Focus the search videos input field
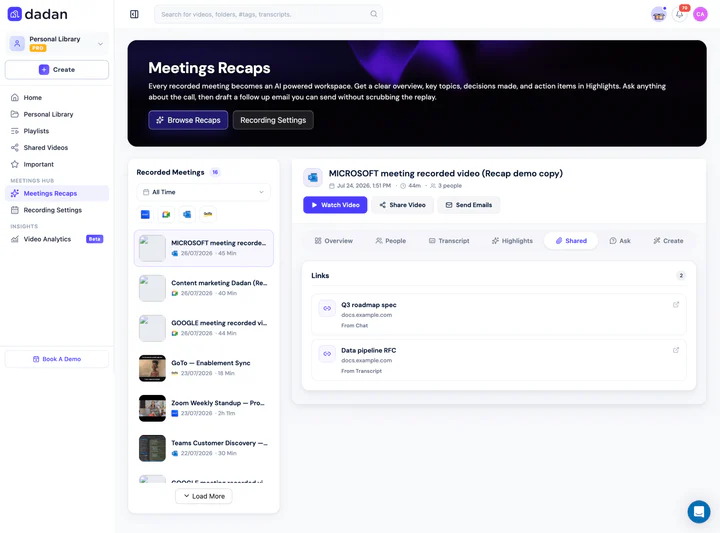The width and height of the screenshot is (720, 533). (268, 14)
